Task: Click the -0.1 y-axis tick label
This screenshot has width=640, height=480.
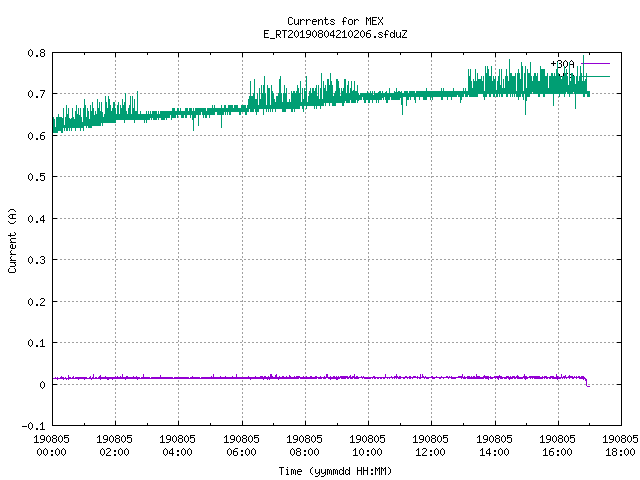Action: click(33, 426)
